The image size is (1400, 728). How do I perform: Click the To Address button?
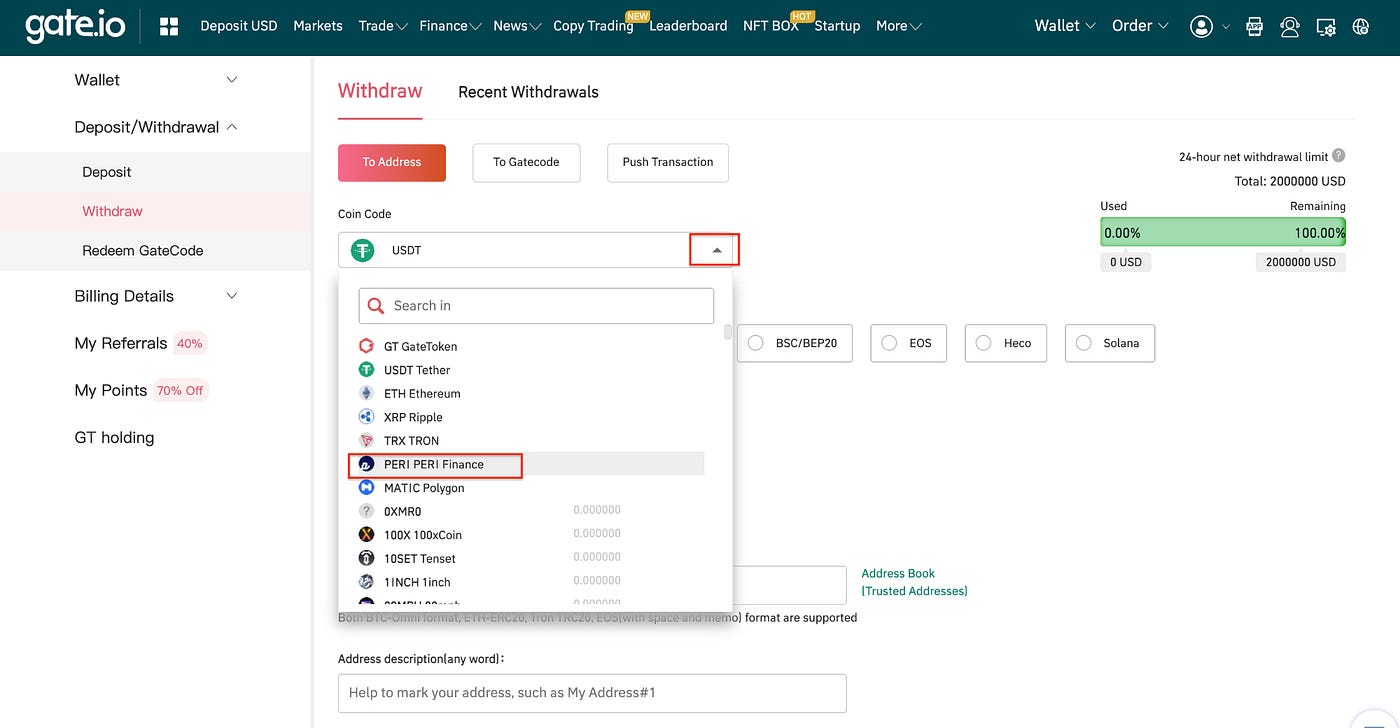(x=392, y=162)
